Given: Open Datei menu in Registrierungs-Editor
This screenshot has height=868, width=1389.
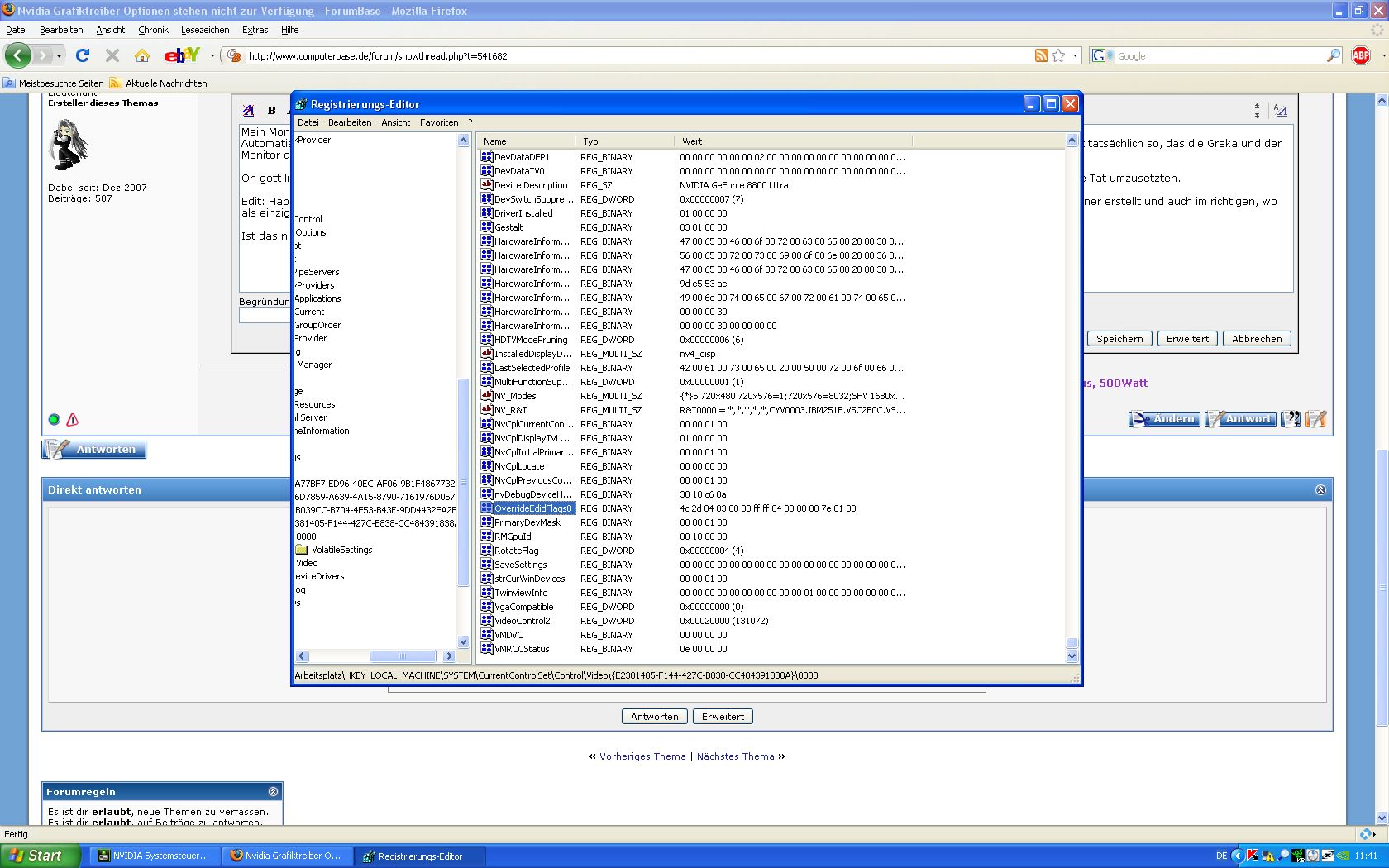Looking at the screenshot, I should coord(308,122).
